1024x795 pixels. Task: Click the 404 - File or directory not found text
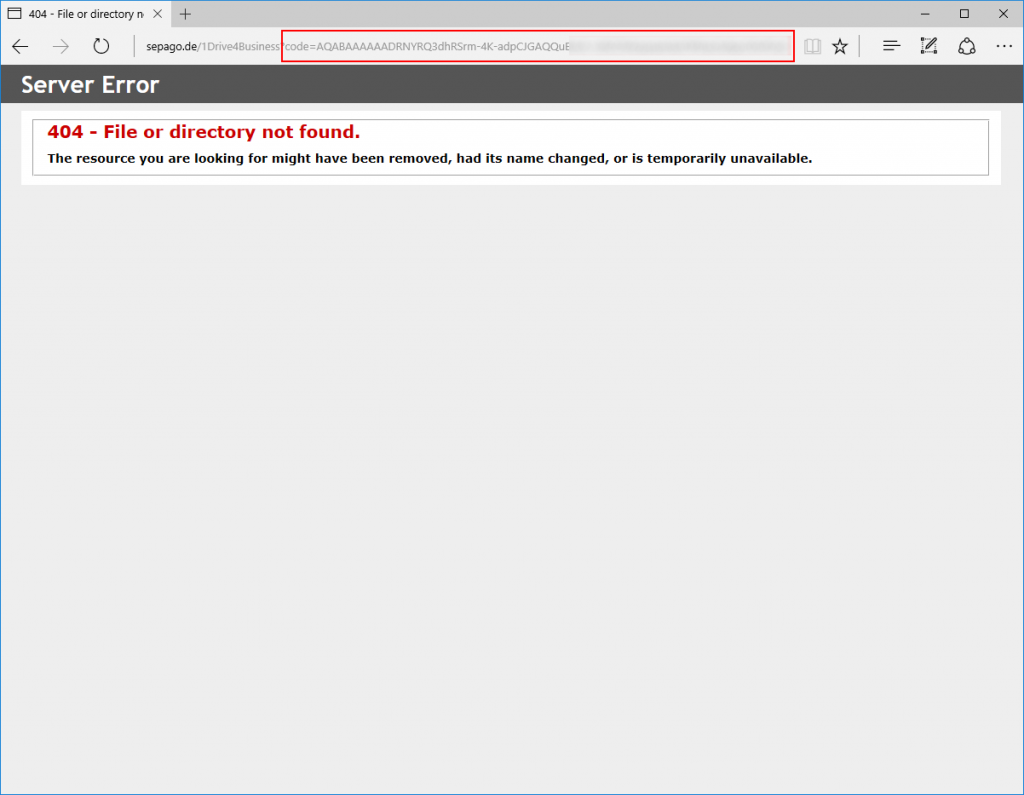(x=204, y=132)
